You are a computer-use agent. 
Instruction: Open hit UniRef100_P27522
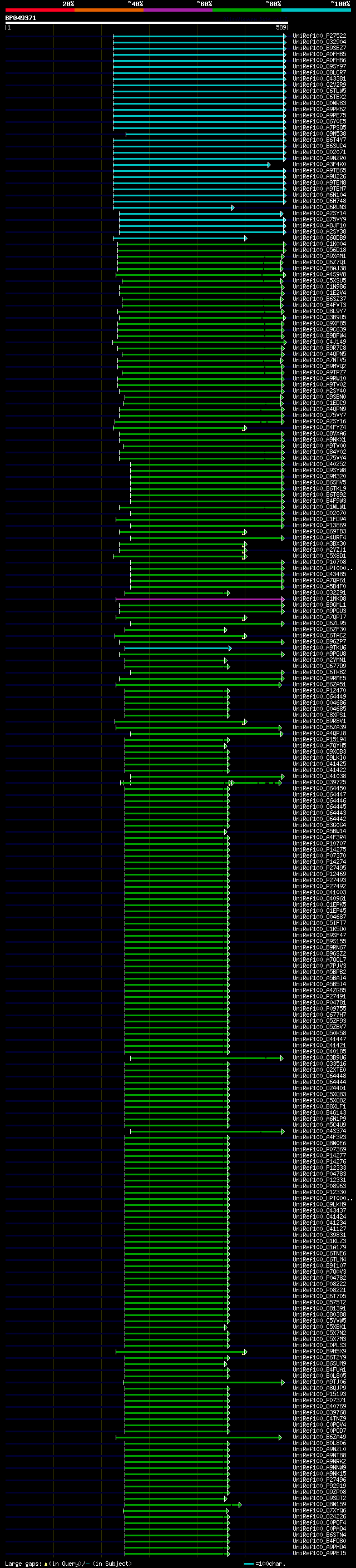click(319, 36)
